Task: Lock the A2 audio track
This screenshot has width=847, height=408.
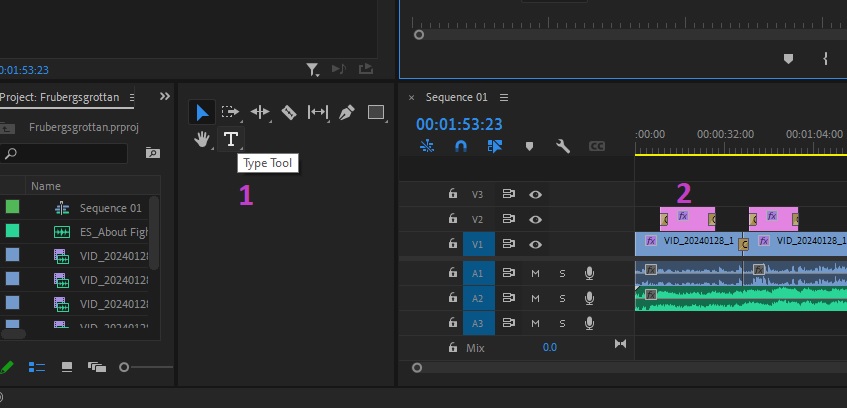Action: pos(453,297)
